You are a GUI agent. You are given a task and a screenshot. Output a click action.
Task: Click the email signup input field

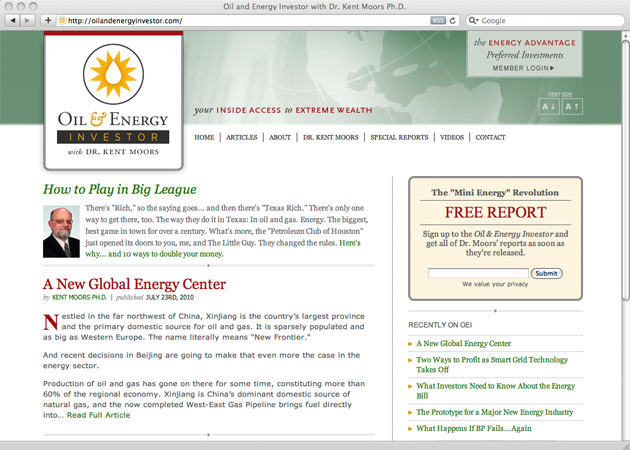pos(478,273)
